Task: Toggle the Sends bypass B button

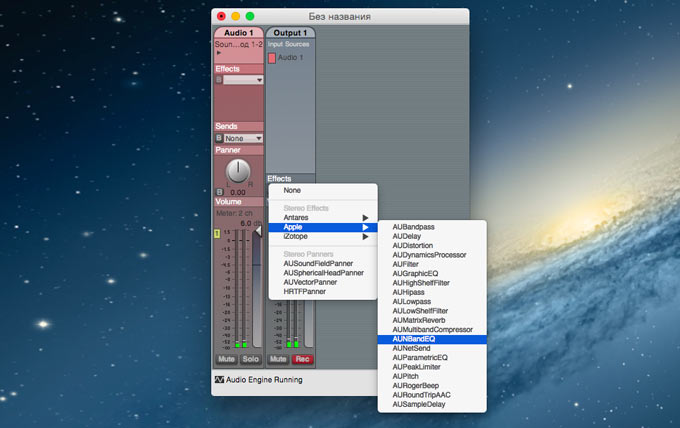Action: click(x=219, y=138)
